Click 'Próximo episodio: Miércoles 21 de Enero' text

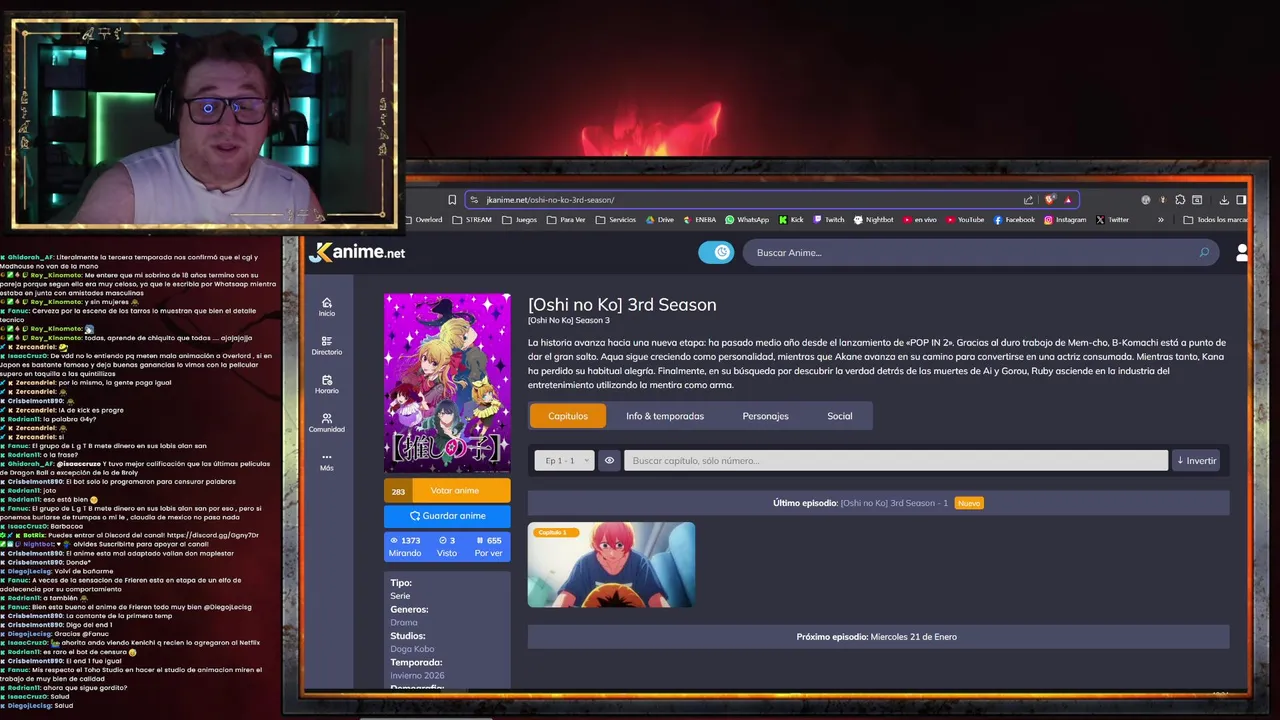pos(876,637)
